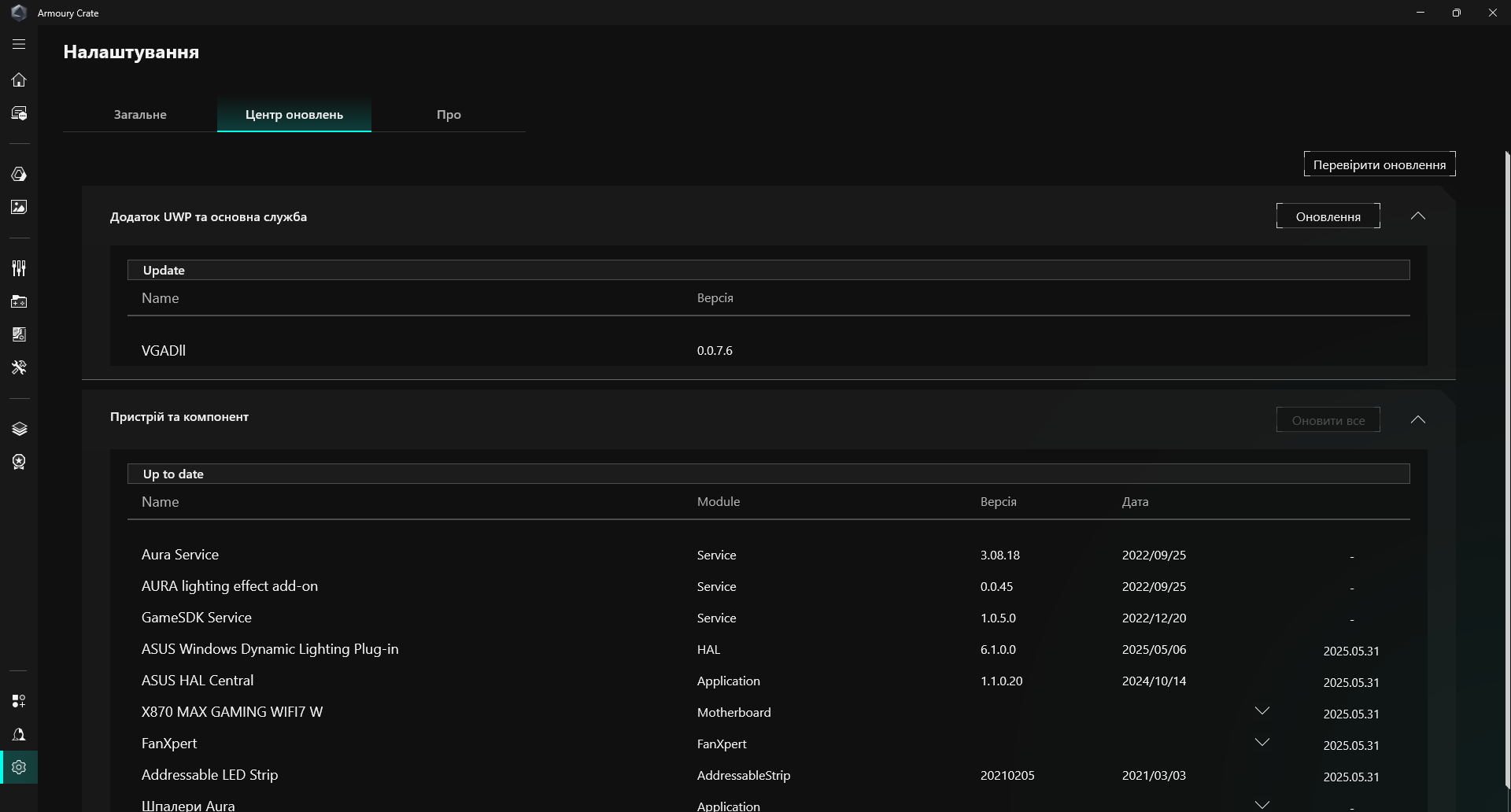Expand the FanXpert row chevron
The width and height of the screenshot is (1511, 812).
click(x=1262, y=743)
